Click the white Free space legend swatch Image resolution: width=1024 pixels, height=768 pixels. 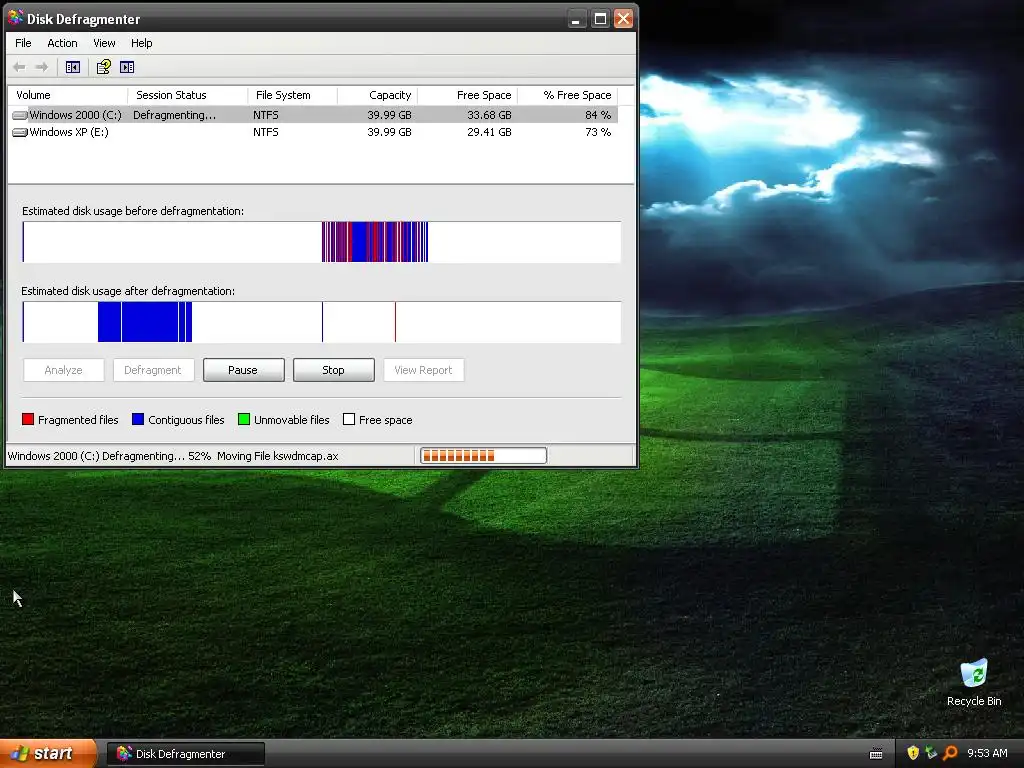click(x=349, y=419)
